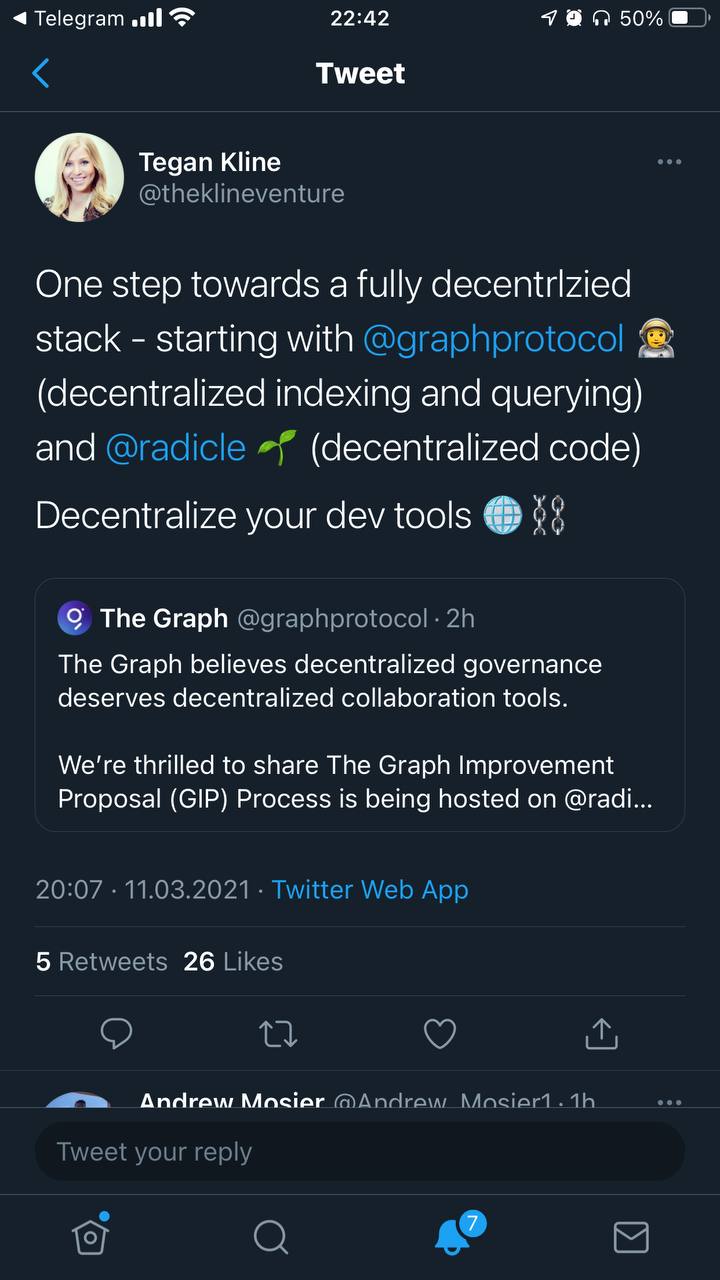Tap the reply speech bubble icon

117,1033
